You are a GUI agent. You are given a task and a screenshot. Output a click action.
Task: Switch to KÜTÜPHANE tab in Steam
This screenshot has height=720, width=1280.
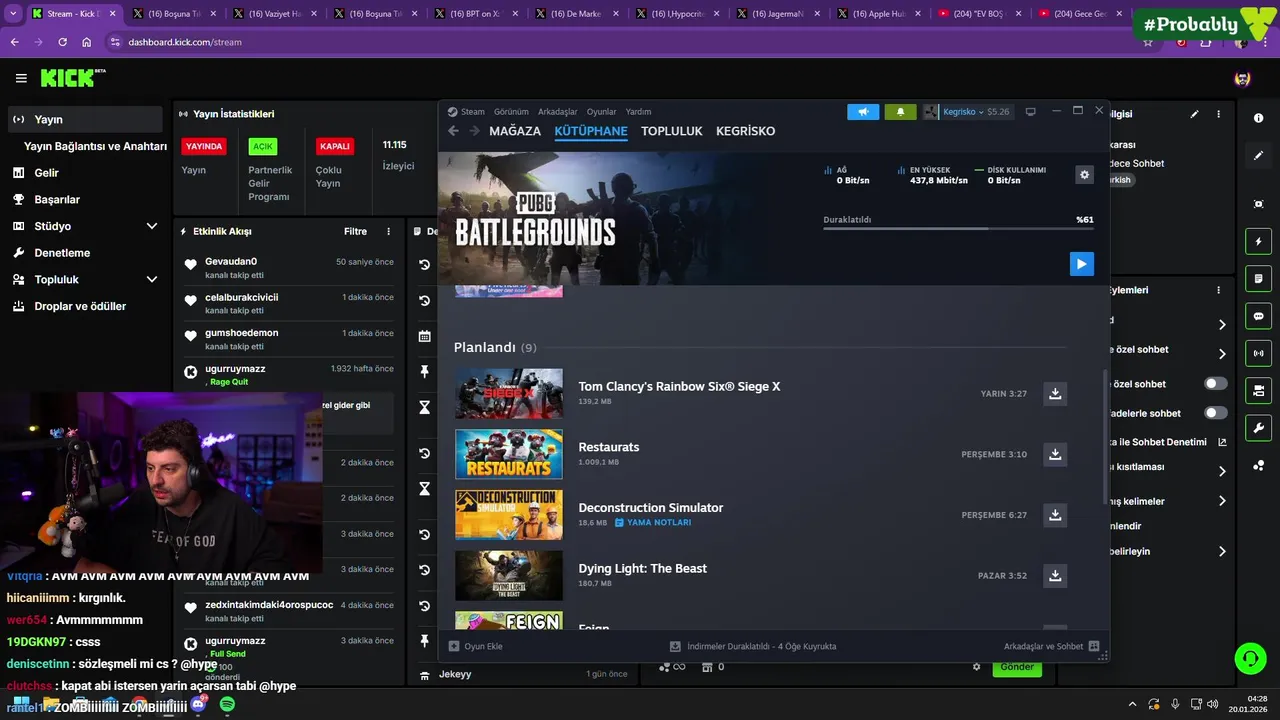(591, 131)
